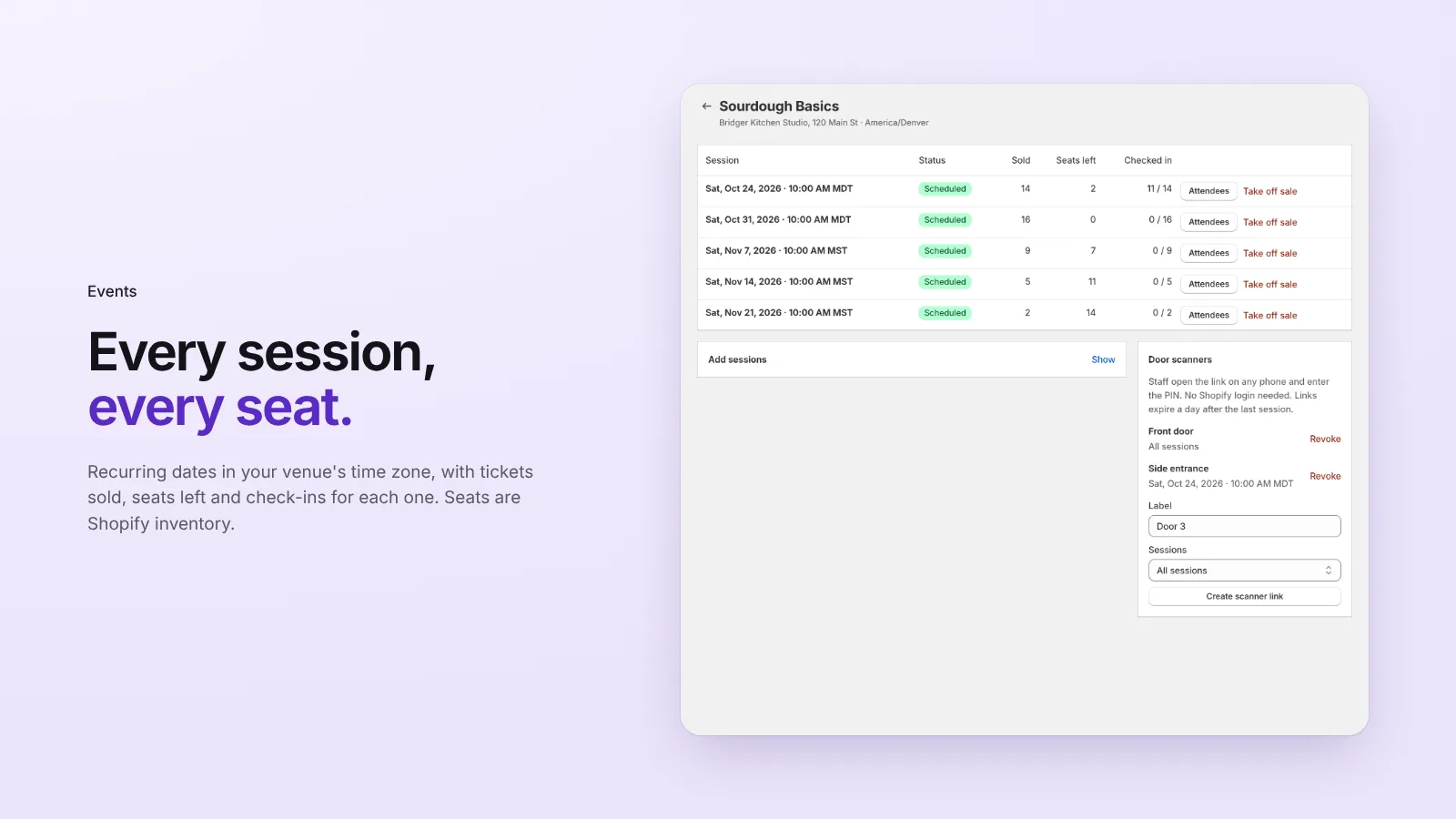Viewport: 1456px width, 819px height.
Task: Open Attendees for the Oct 31 session
Action: 1208,222
